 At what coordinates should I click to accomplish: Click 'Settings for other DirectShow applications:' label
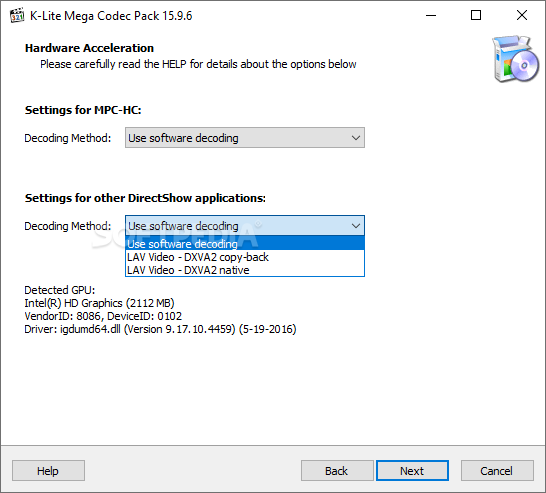pos(145,198)
